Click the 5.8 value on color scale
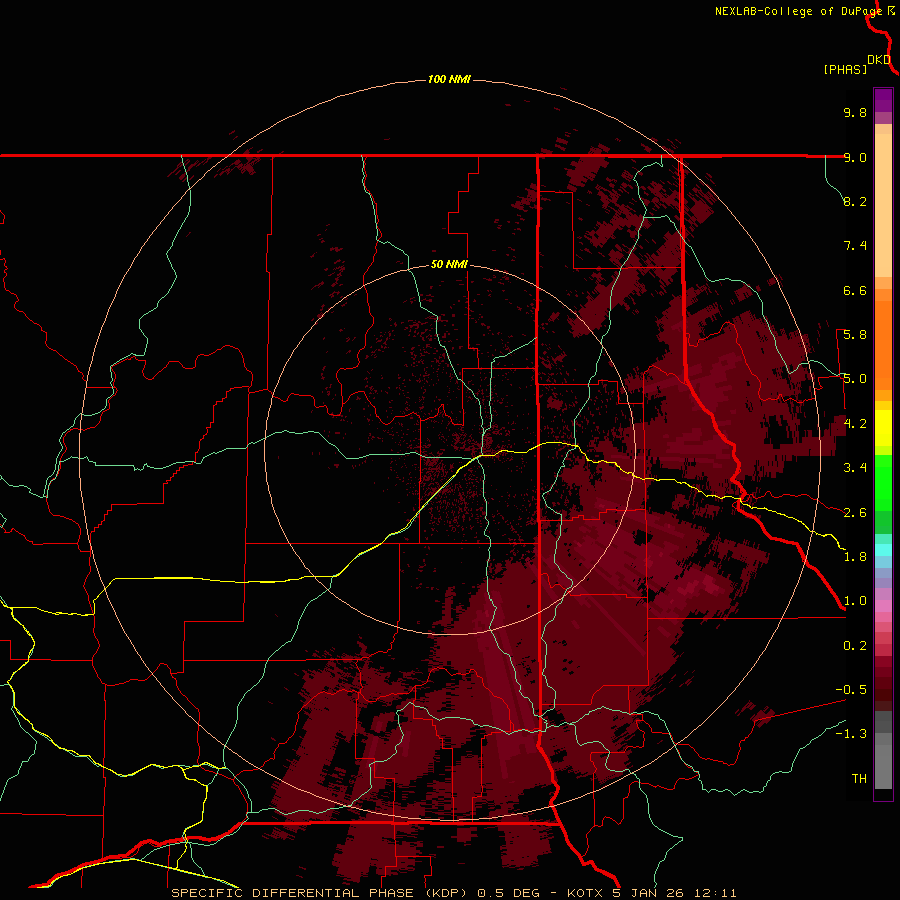Viewport: 900px width, 900px height. [x=855, y=335]
